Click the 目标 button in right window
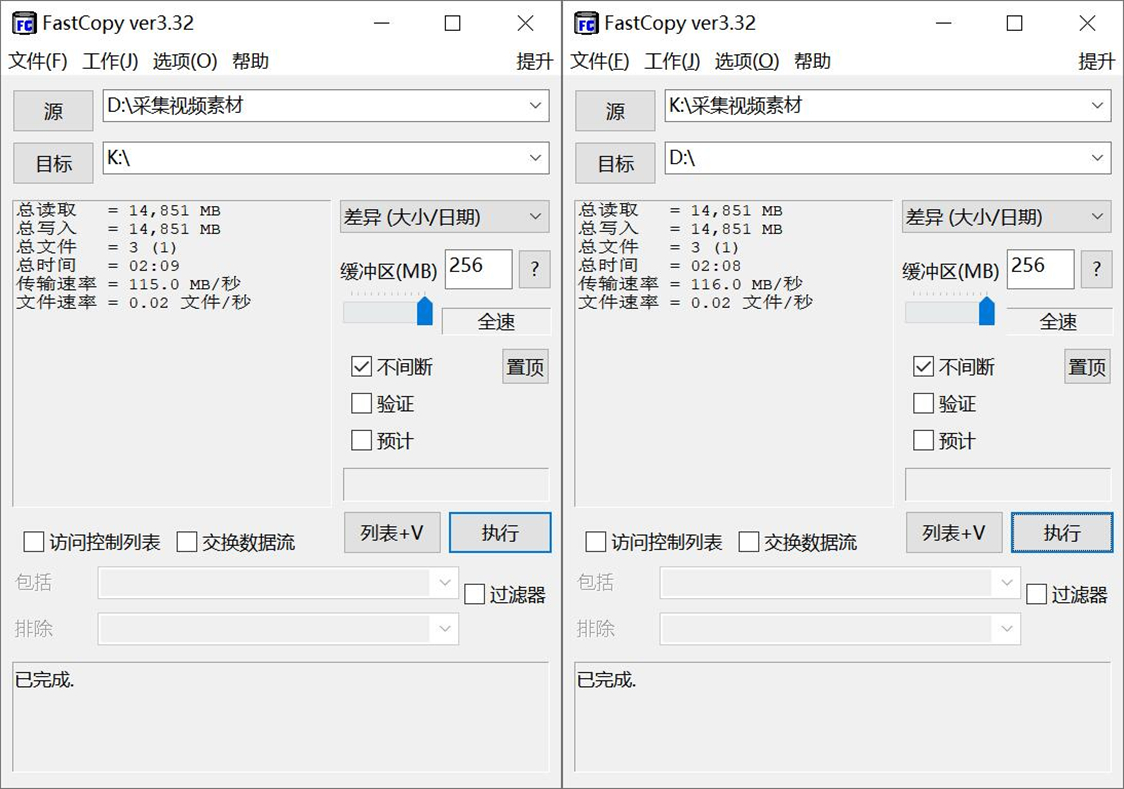The height and width of the screenshot is (789, 1124). pyautogui.click(x=614, y=163)
